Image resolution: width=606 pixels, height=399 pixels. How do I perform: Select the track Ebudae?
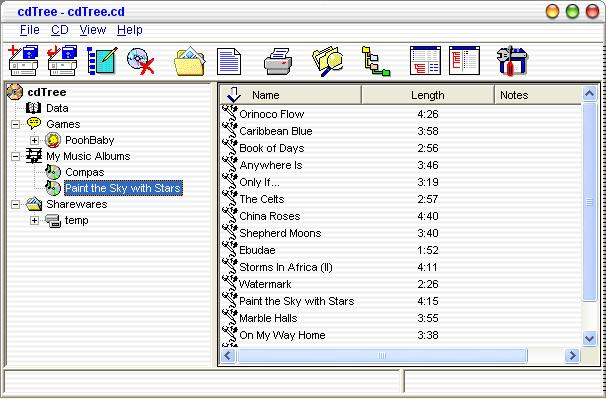pyautogui.click(x=257, y=250)
